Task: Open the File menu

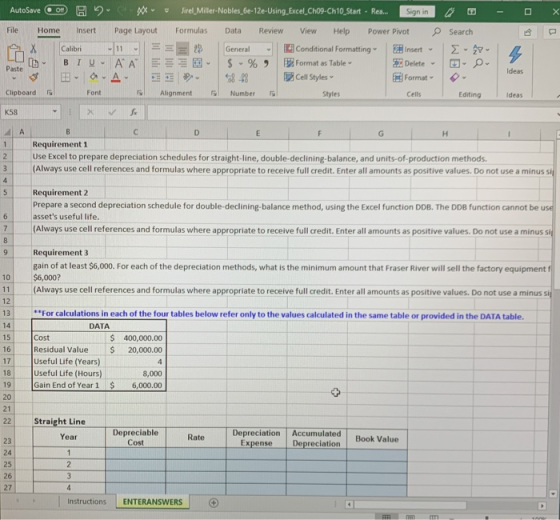Action: (12, 30)
